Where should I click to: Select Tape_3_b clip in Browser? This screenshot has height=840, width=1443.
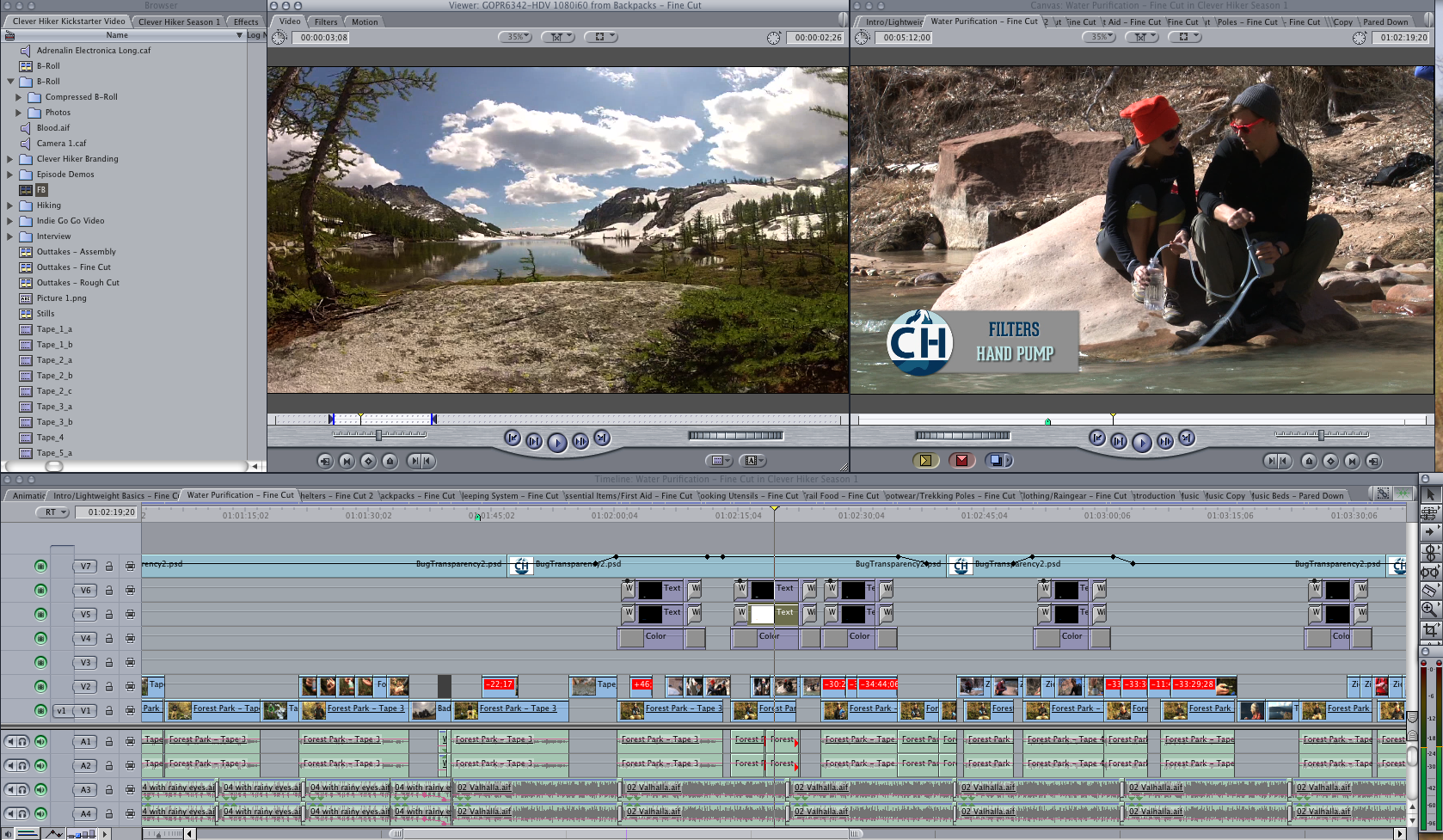[x=54, y=422]
